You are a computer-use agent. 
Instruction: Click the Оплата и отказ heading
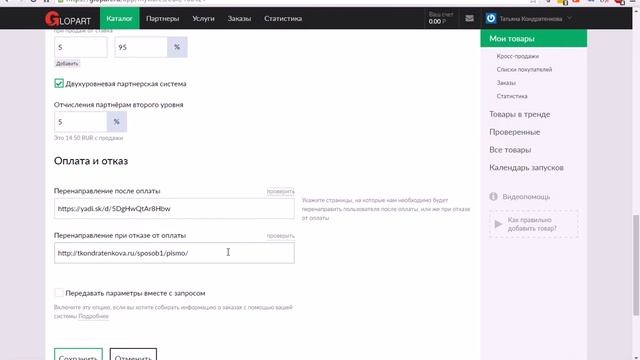tap(91, 161)
